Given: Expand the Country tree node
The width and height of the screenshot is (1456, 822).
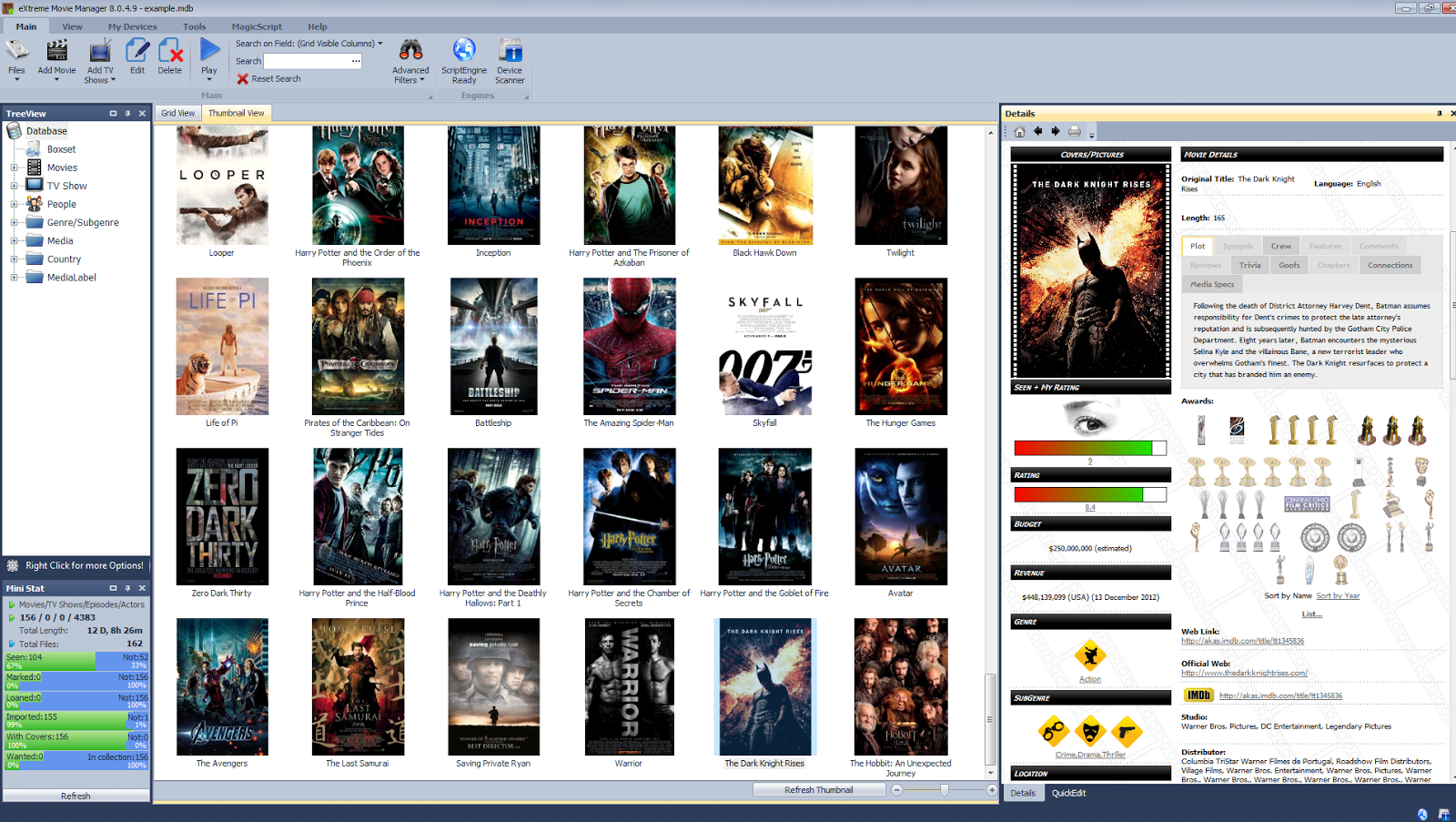Looking at the screenshot, I should click(x=14, y=259).
